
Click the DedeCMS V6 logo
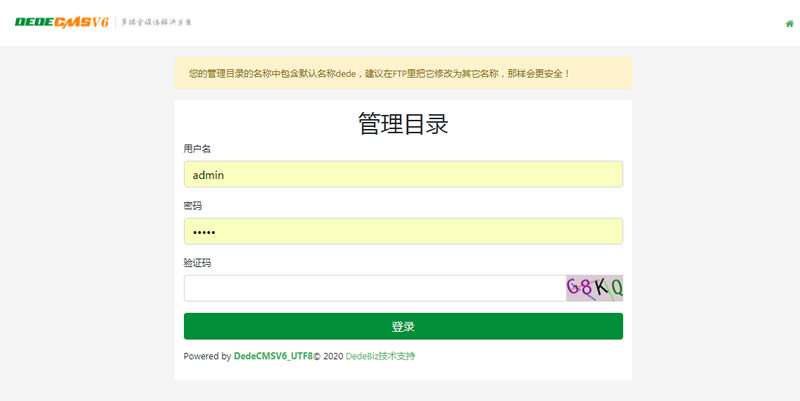pos(62,22)
